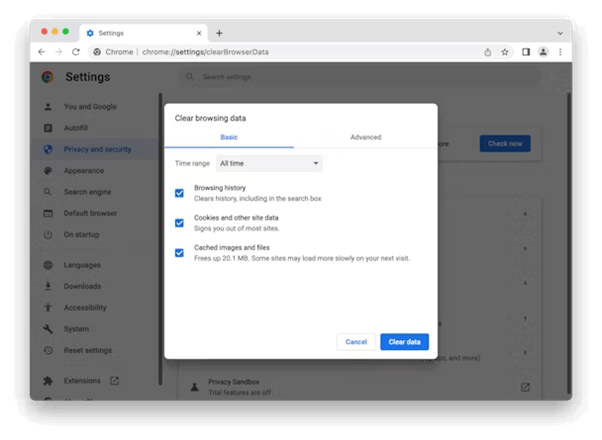Switch to the Basic tab
Screen dimensions: 602x440
click(229, 137)
